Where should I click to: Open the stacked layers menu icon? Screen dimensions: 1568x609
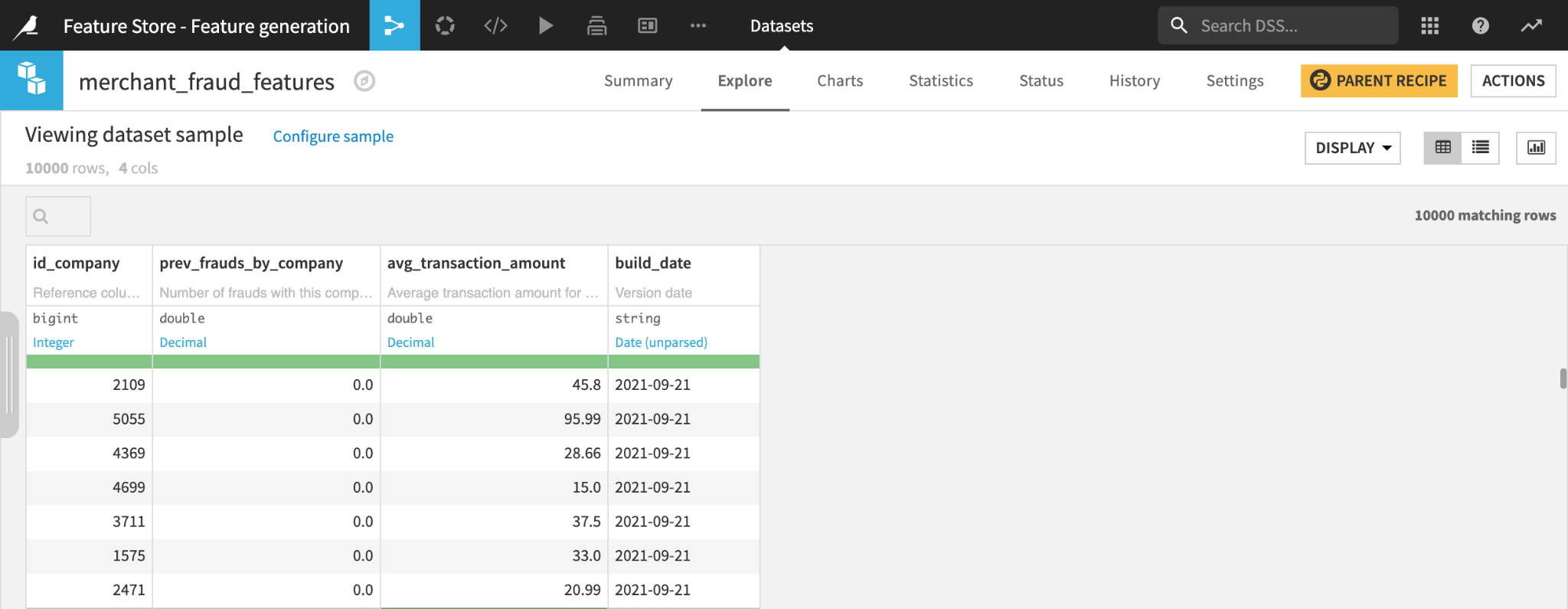click(596, 25)
